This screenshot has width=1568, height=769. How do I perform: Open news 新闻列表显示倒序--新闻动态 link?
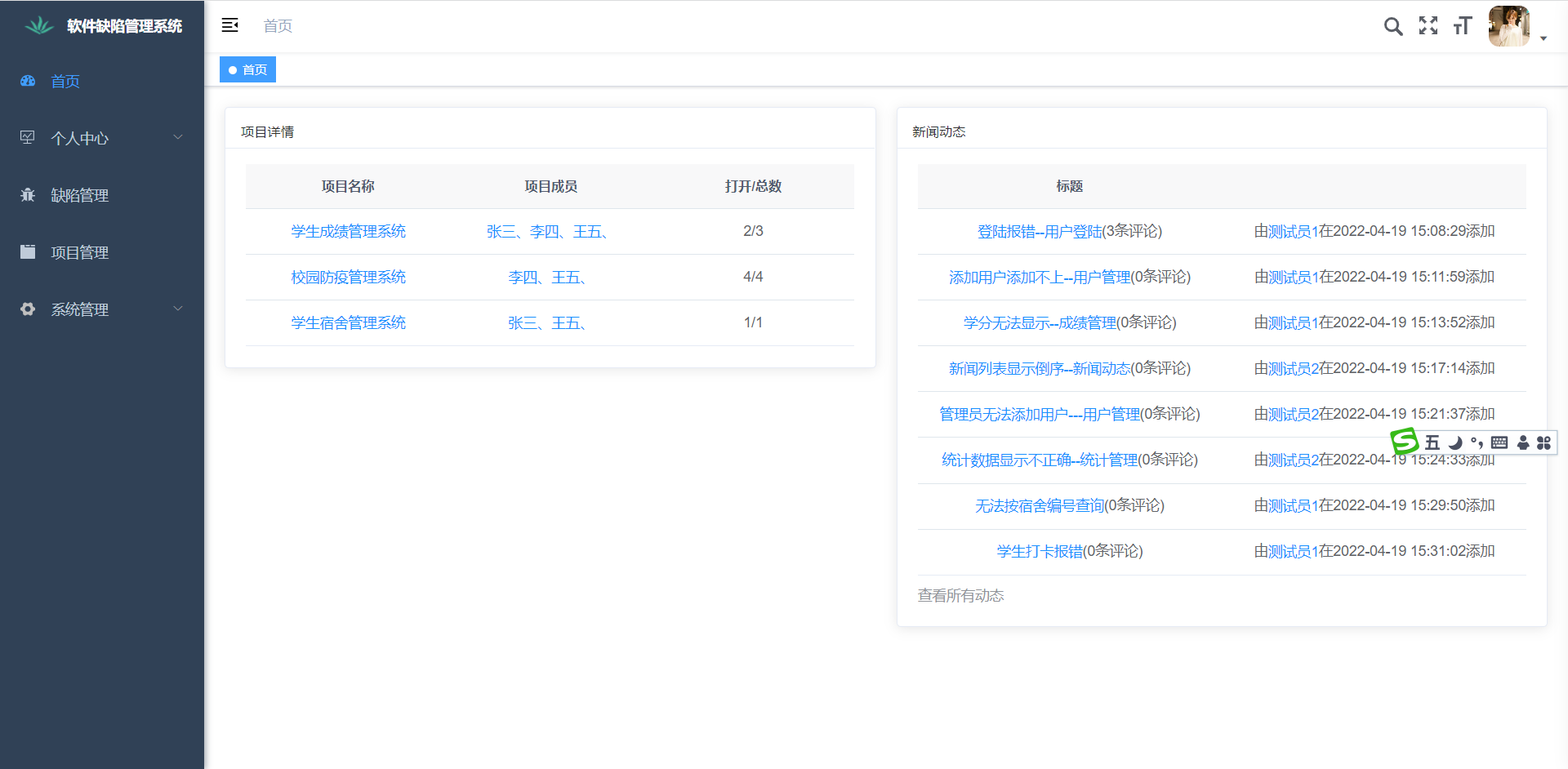(1040, 368)
